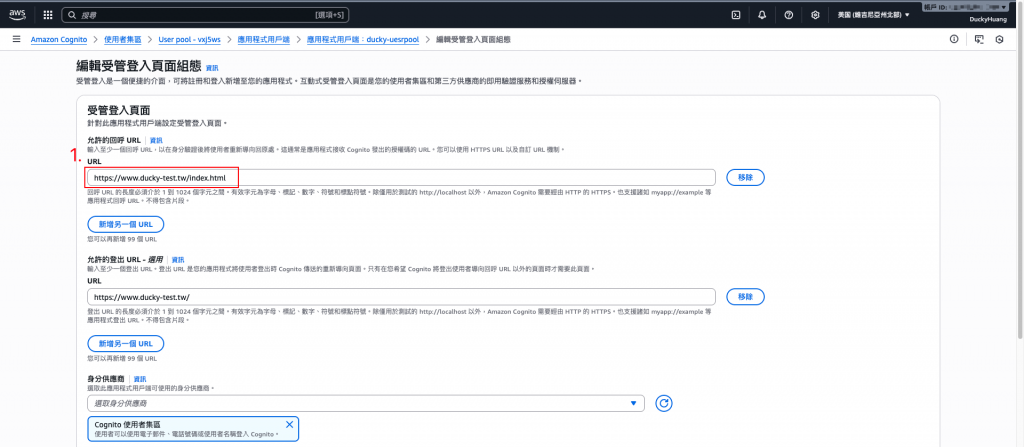The height and width of the screenshot is (447, 1024).
Task: Open 資訊 link beside 允許的回呼 URL
Action: coord(156,140)
